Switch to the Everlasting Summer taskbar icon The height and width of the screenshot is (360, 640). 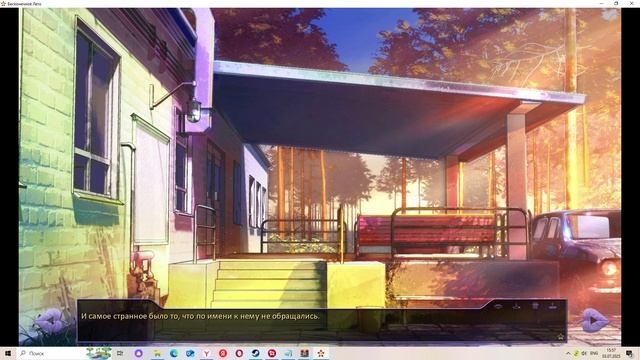pos(321,353)
